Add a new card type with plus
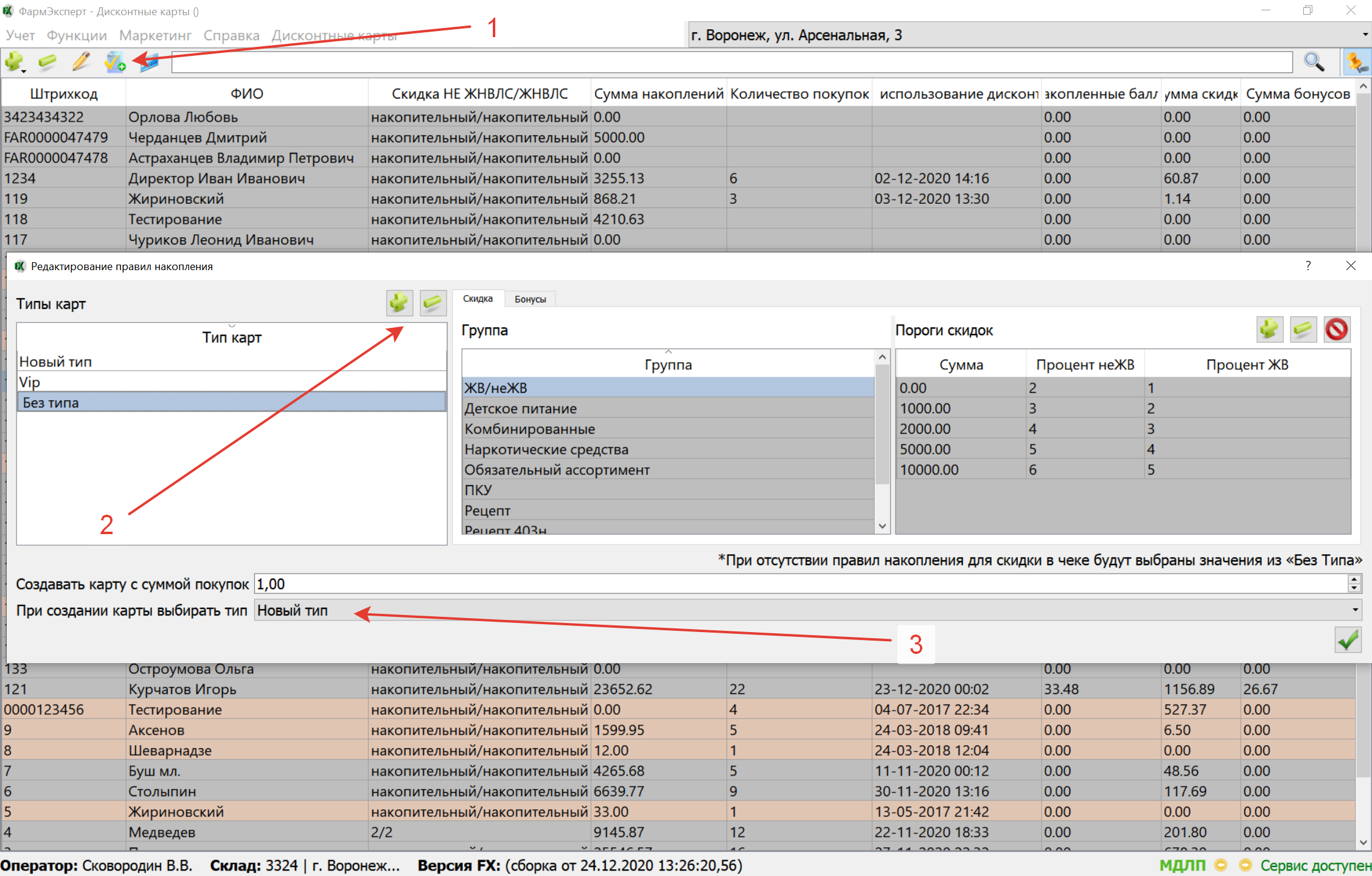1372x876 pixels. click(399, 302)
